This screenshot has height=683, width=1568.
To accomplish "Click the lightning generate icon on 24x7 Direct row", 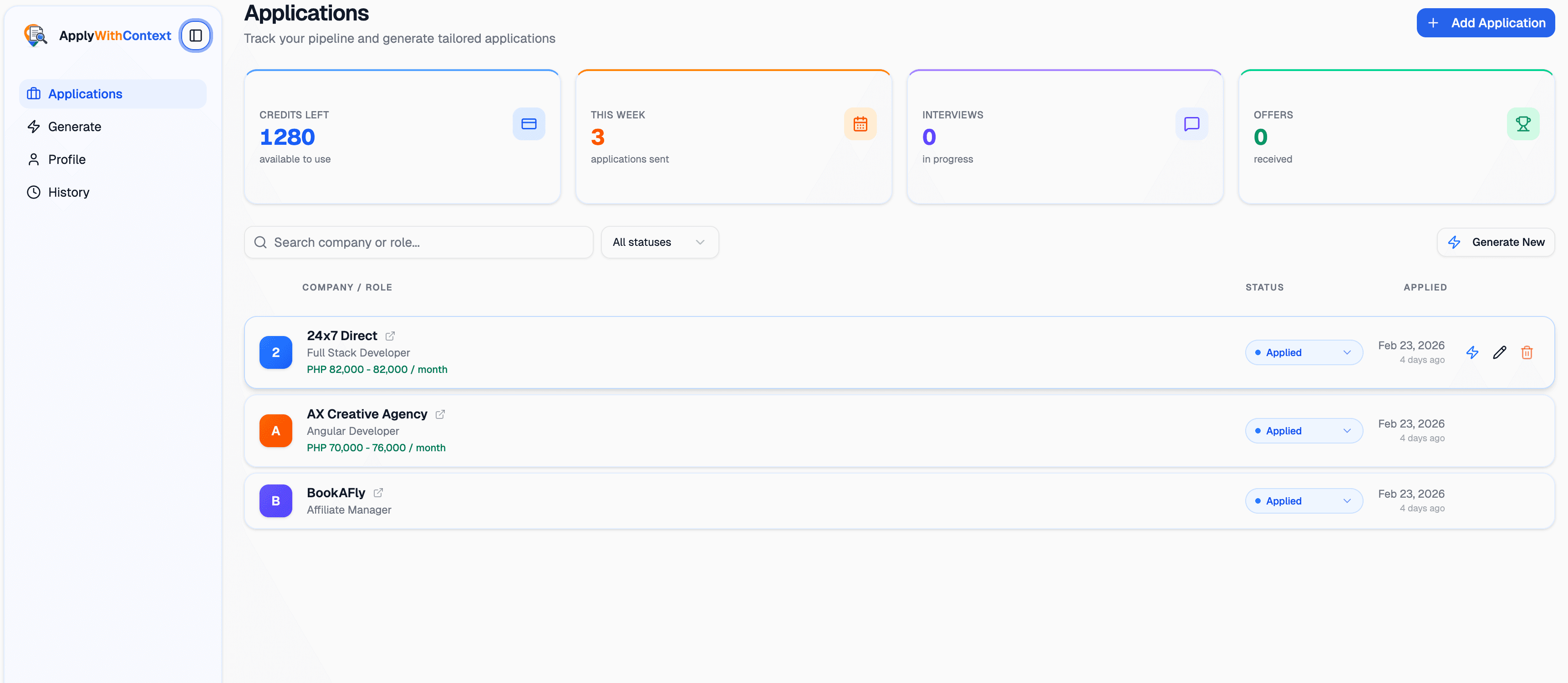I will point(1473,352).
